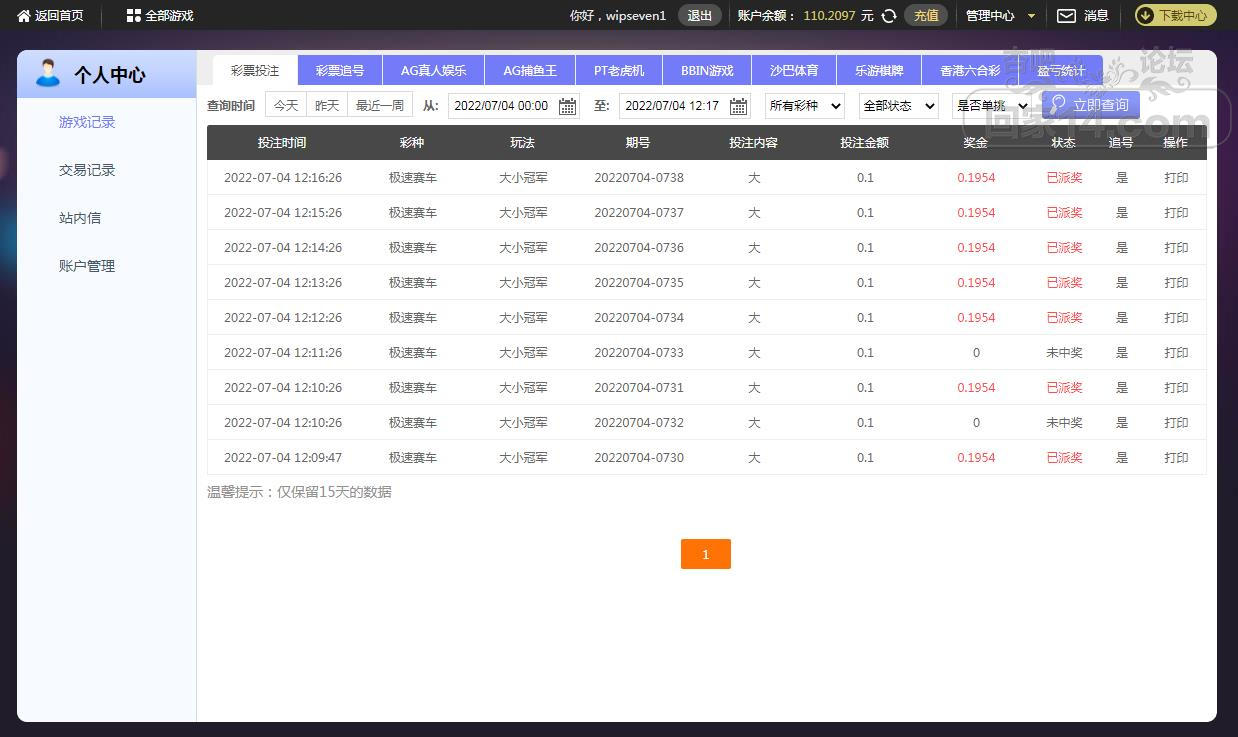1238x737 pixels.
Task: Click the grid icon for 全部游戏
Action: click(134, 16)
